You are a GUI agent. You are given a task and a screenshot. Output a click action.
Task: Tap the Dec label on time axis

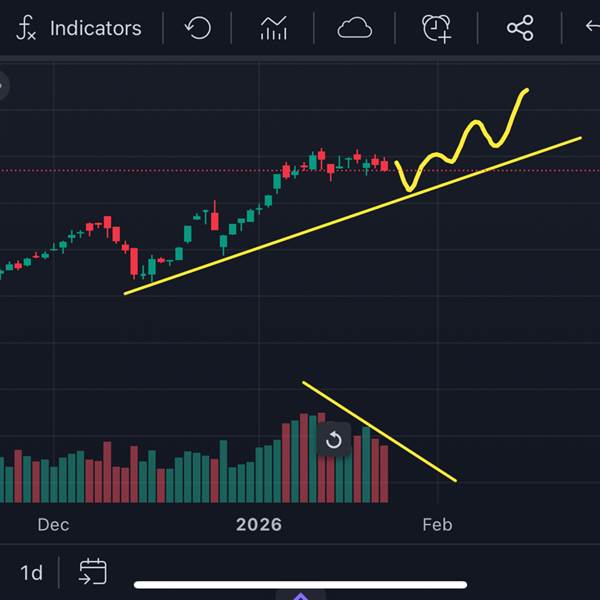click(52, 524)
